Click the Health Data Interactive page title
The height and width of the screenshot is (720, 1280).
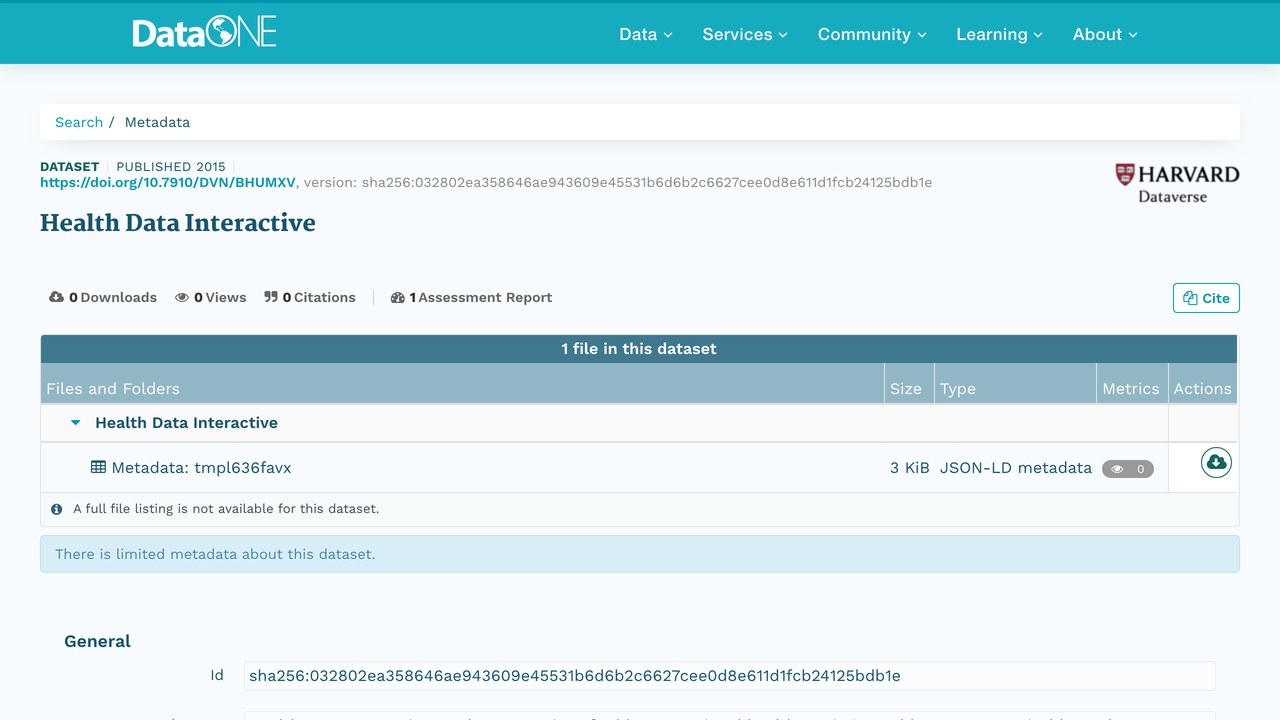(x=178, y=223)
